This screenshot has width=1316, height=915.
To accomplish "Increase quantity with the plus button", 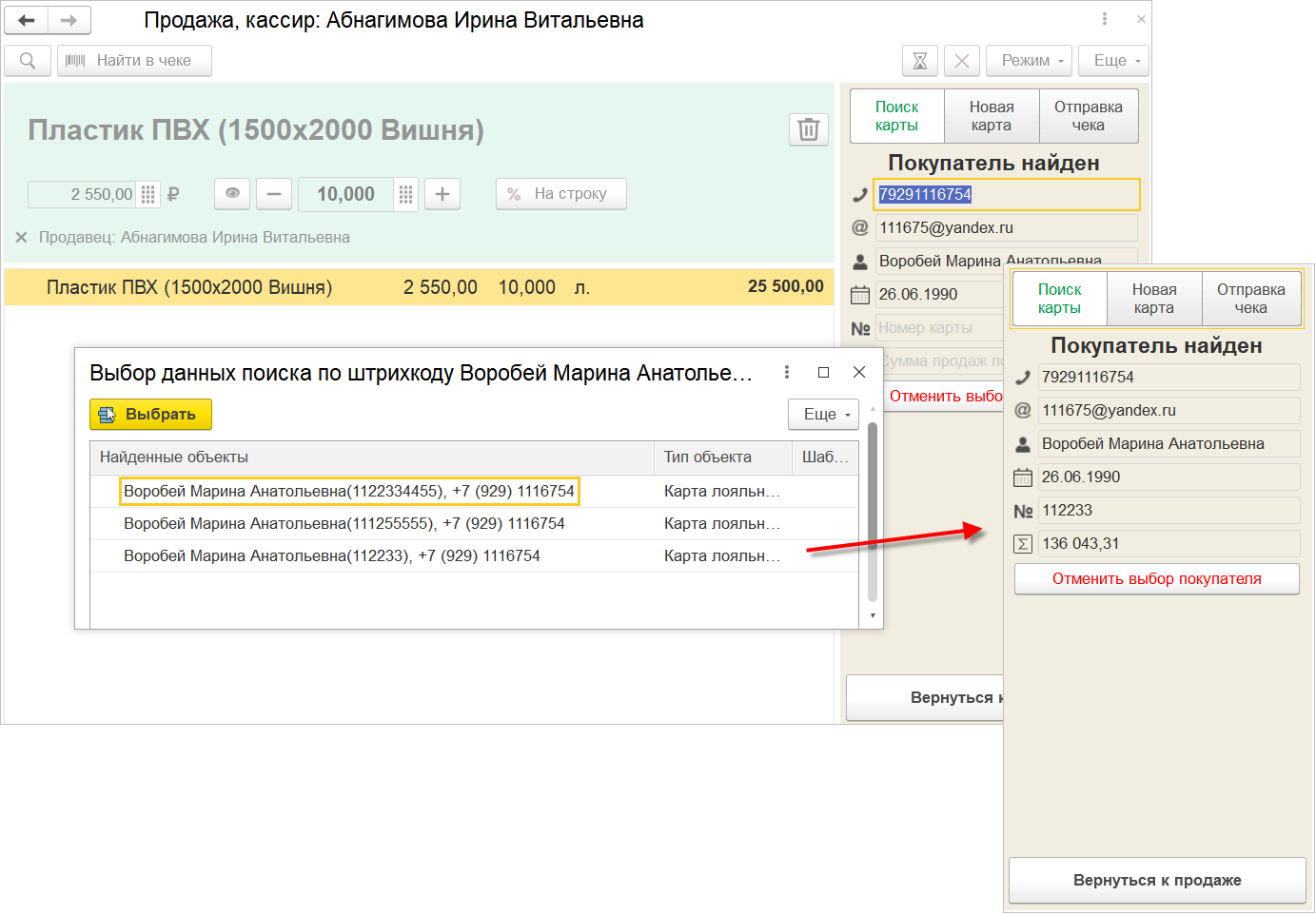I will pos(442,194).
